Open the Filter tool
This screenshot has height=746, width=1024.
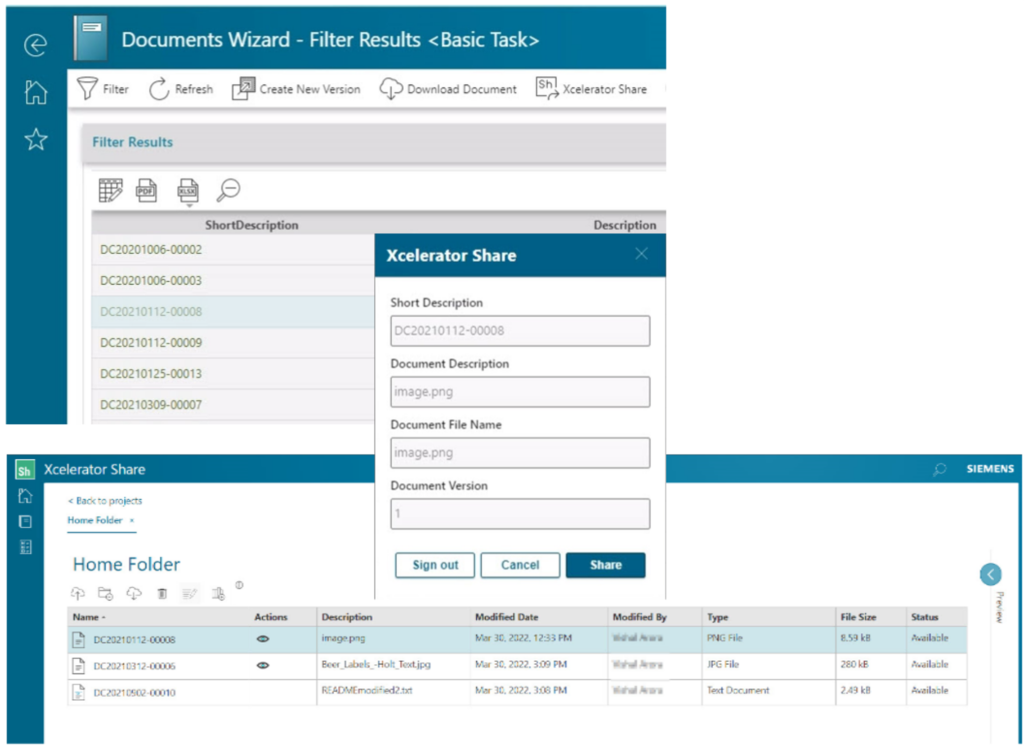pyautogui.click(x=103, y=89)
